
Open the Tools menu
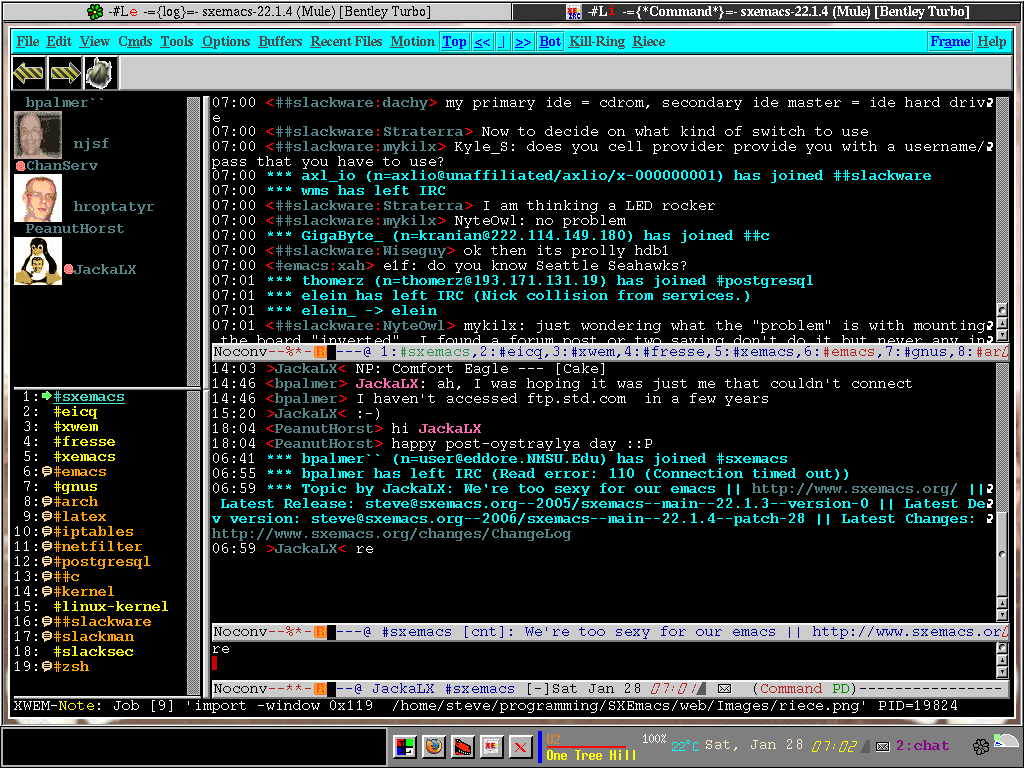tap(177, 42)
